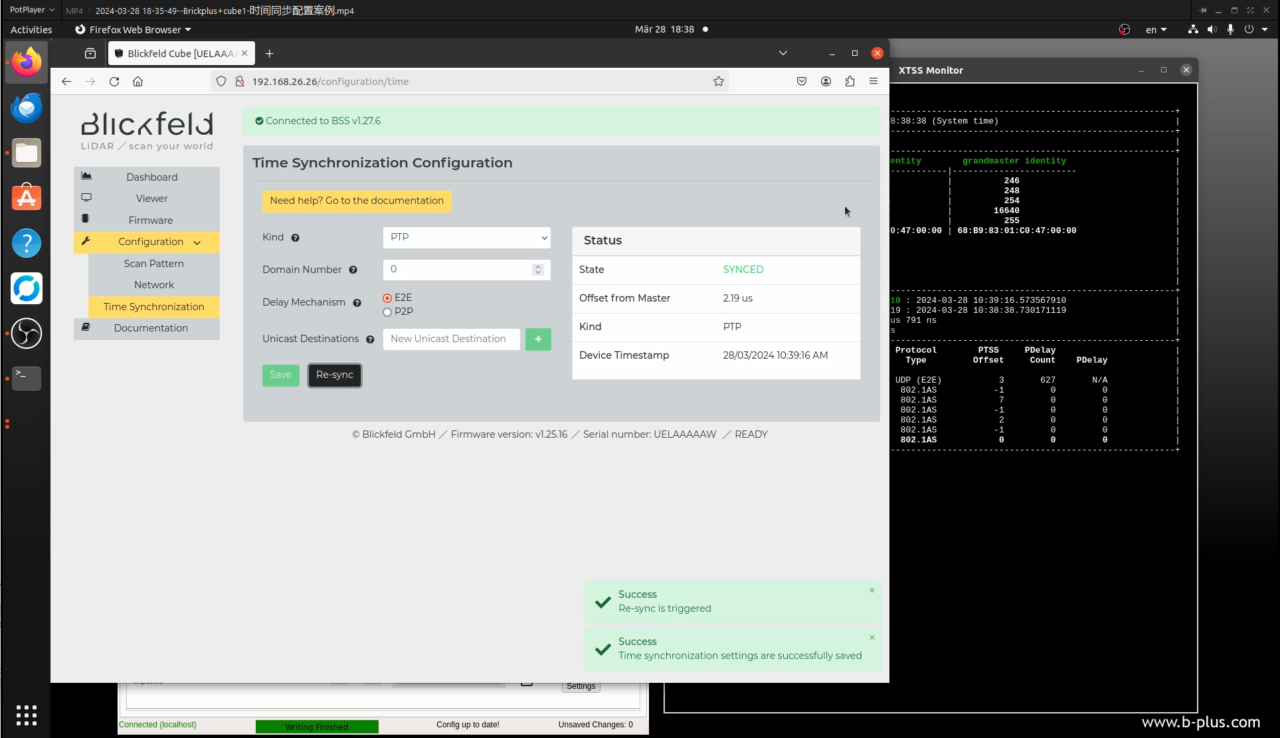Click the tracking protection shield icon
The height and width of the screenshot is (738, 1280).
pyautogui.click(x=222, y=82)
